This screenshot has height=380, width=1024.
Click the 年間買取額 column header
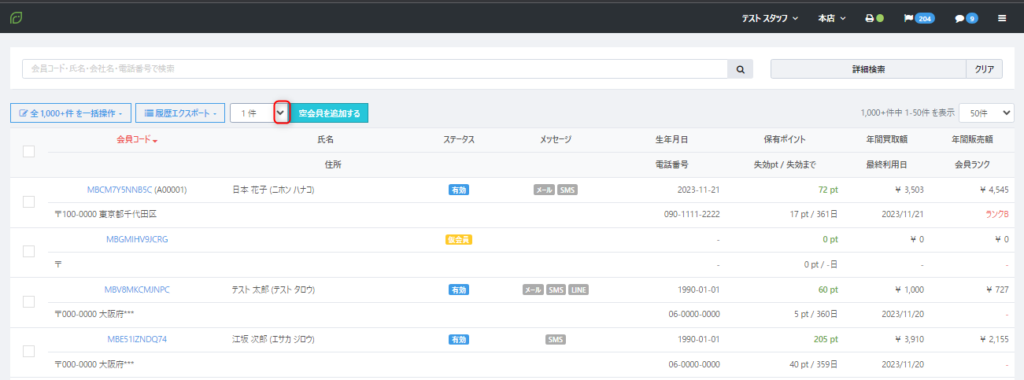click(887, 140)
